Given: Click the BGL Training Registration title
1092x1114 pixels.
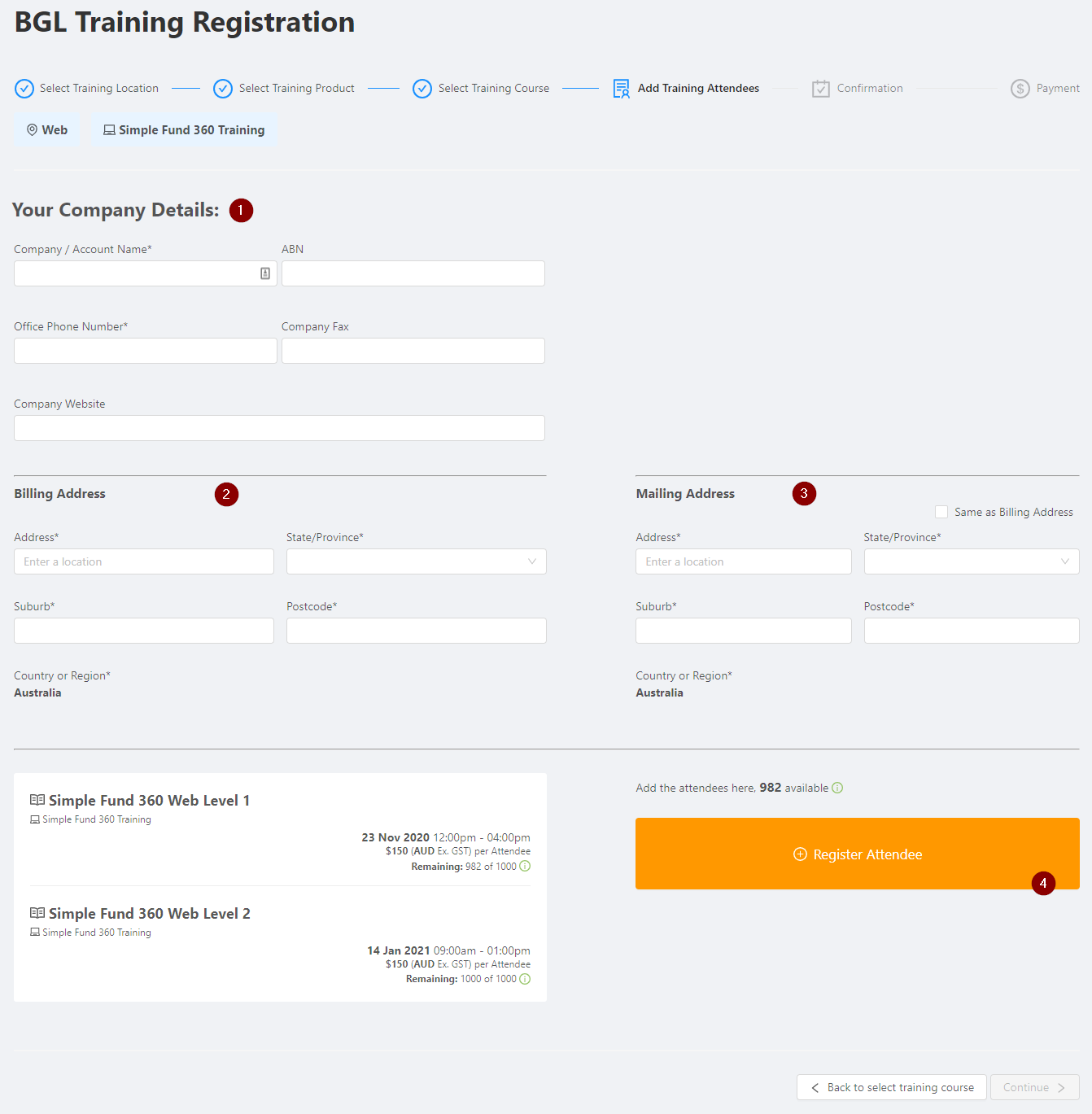Looking at the screenshot, I should pos(185,22).
